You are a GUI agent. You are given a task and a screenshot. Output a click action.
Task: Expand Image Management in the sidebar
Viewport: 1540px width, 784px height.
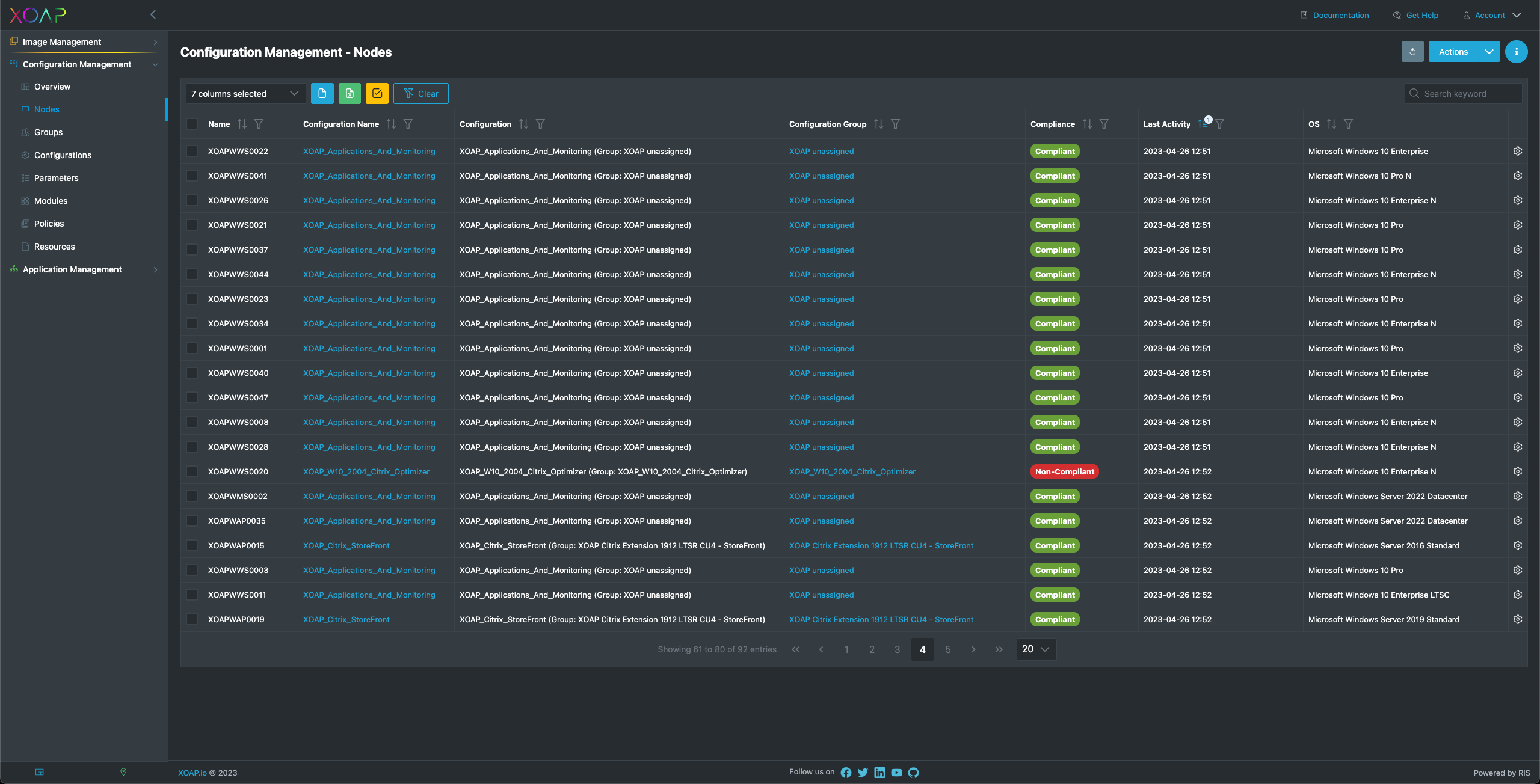(x=84, y=42)
